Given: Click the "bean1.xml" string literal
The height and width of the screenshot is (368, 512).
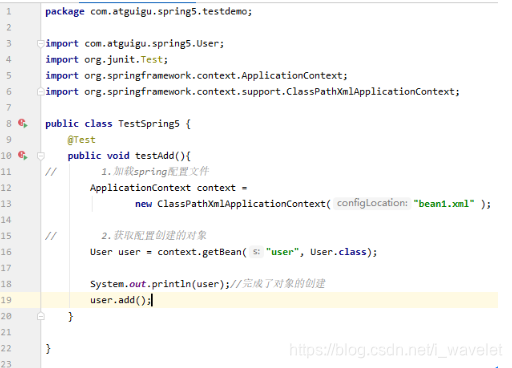Looking at the screenshot, I should tap(444, 204).
